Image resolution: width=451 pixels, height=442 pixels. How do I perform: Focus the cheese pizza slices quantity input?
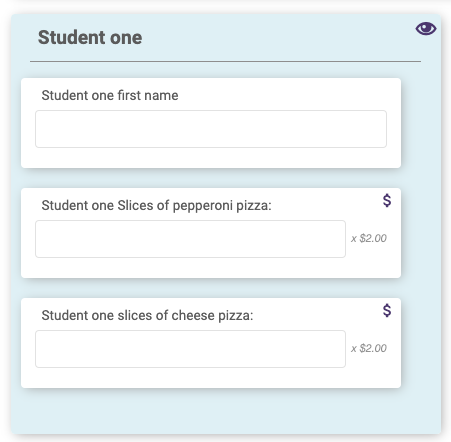190,349
